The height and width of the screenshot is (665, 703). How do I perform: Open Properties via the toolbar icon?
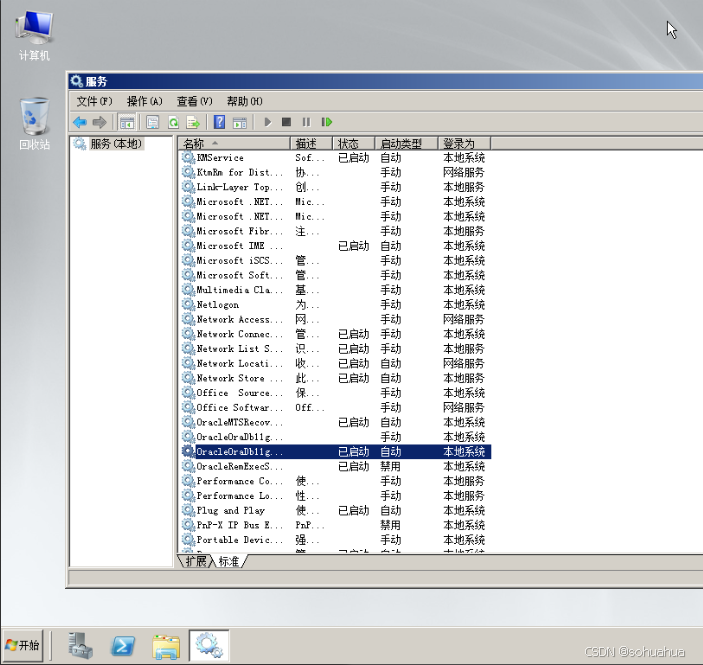click(x=152, y=122)
